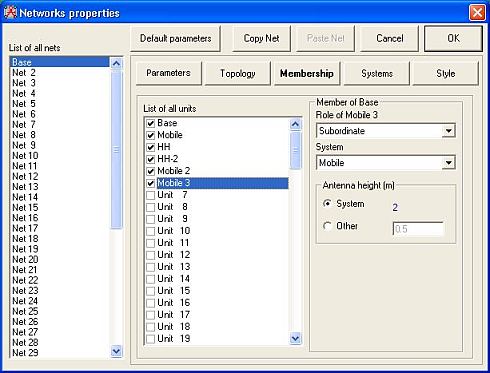Close the Networks properties dialog

click(477, 13)
